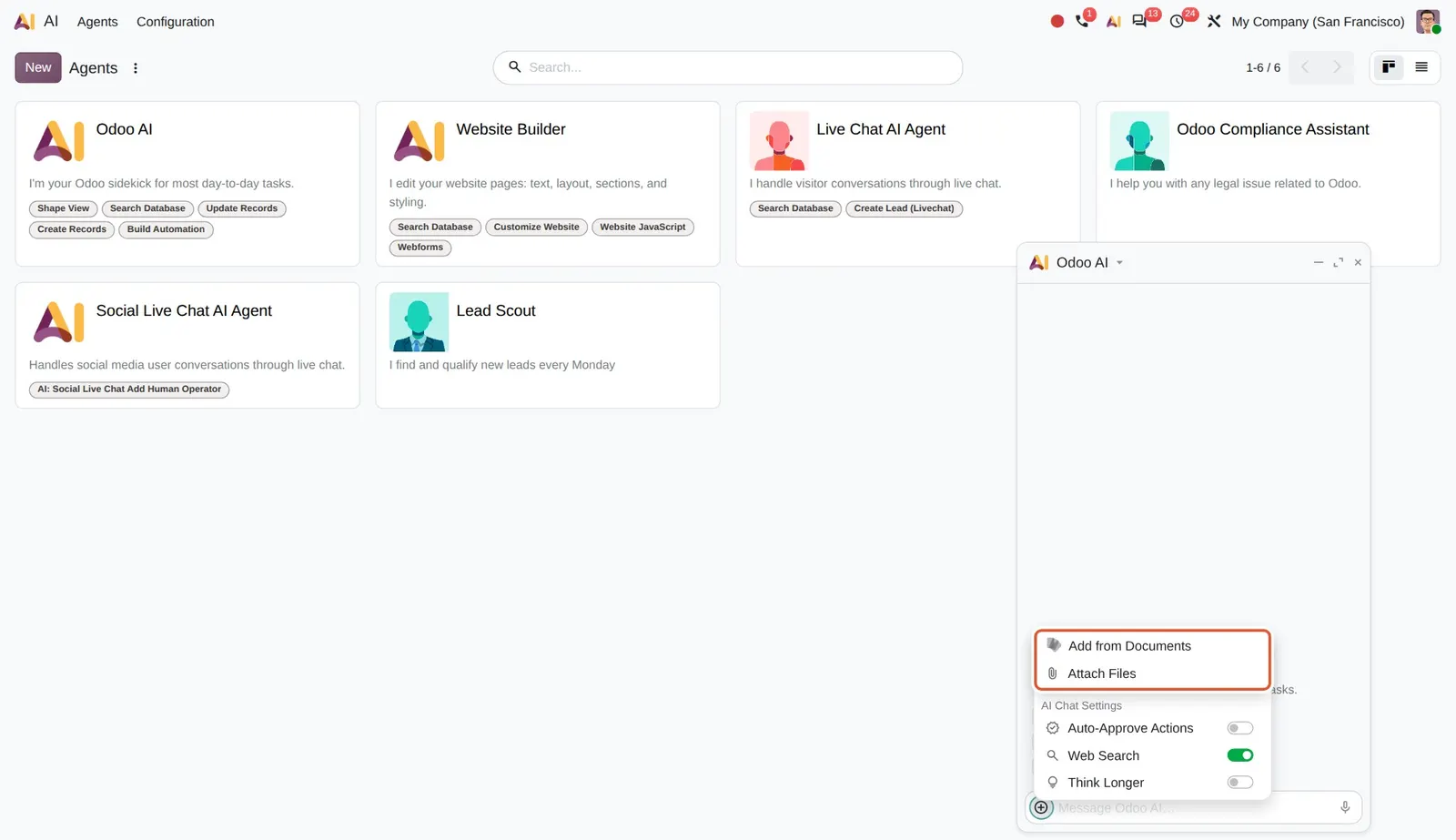The width and height of the screenshot is (1456, 840).
Task: Enable the Think Longer toggle
Action: click(x=1240, y=783)
